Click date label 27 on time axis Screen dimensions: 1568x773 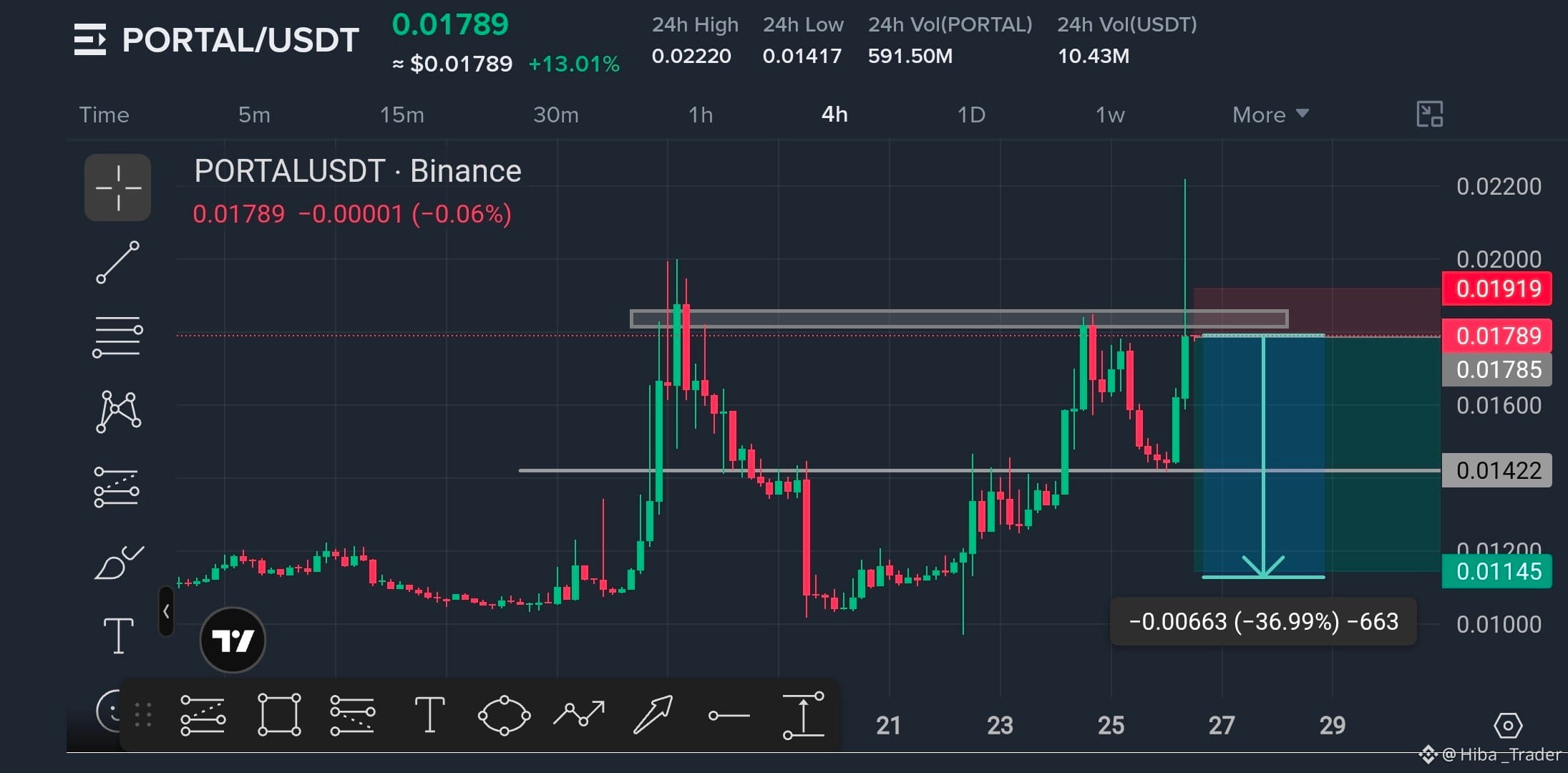[x=1222, y=726]
